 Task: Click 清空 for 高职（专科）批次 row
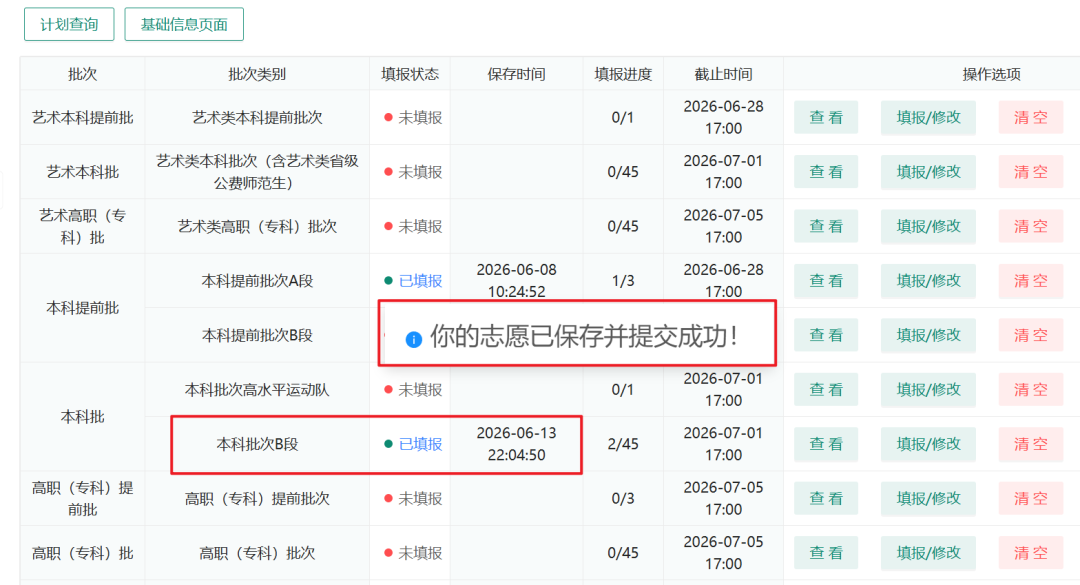[x=1030, y=553]
